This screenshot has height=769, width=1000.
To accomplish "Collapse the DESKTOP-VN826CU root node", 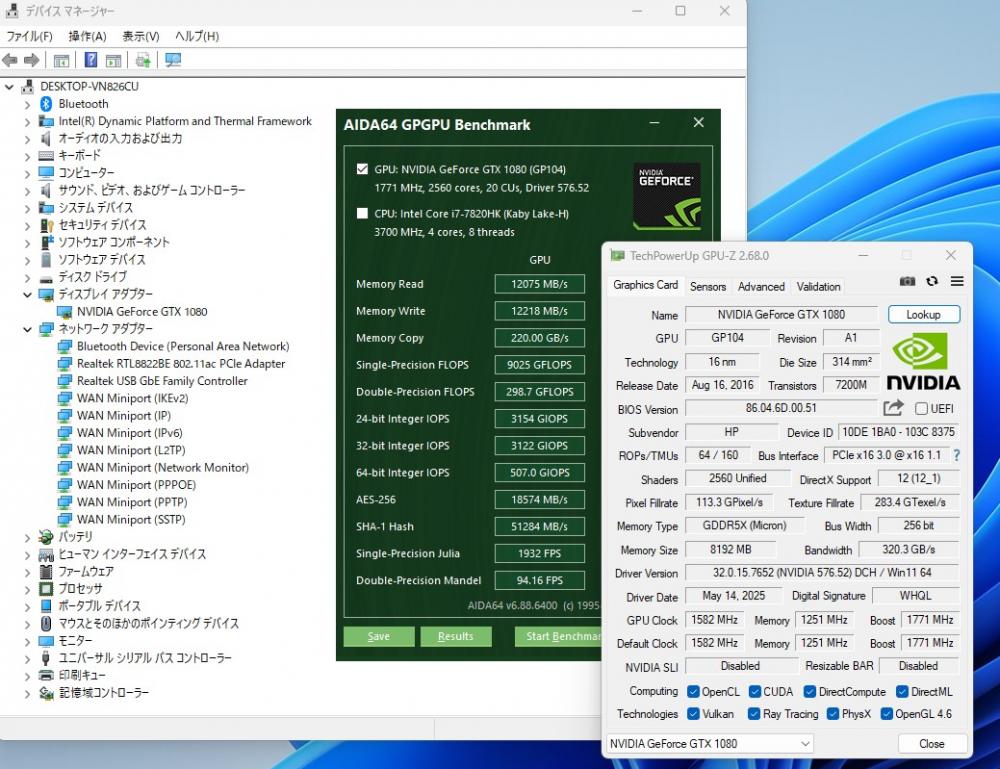I will [9, 87].
